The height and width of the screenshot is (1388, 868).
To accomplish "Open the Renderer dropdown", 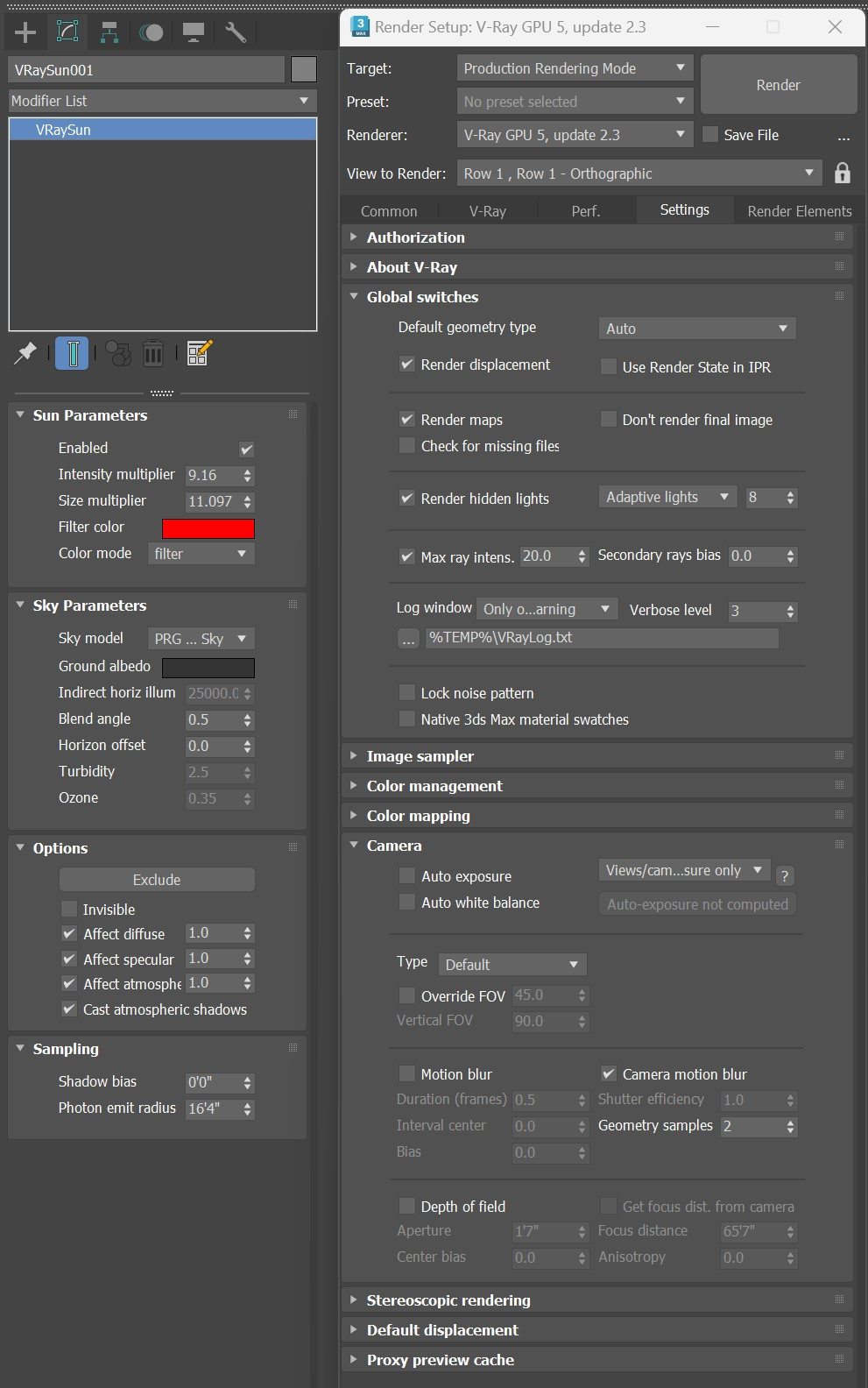I will tap(575, 135).
